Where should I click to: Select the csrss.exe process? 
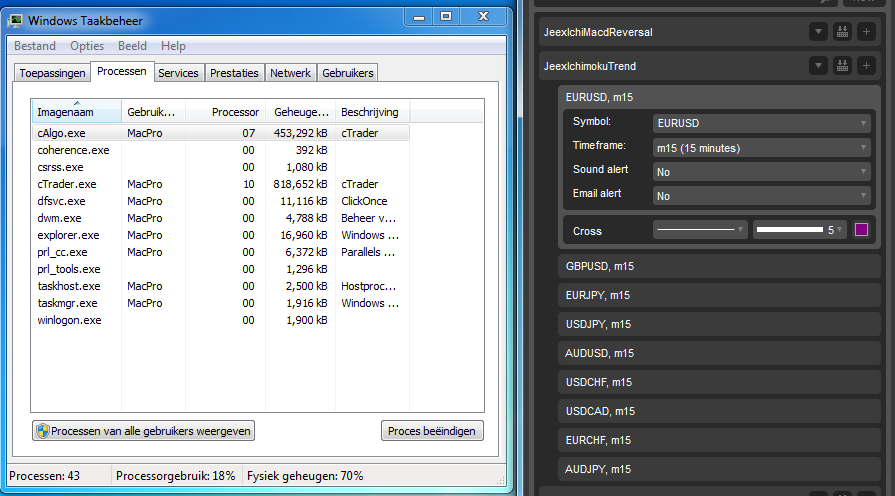[x=220, y=167]
